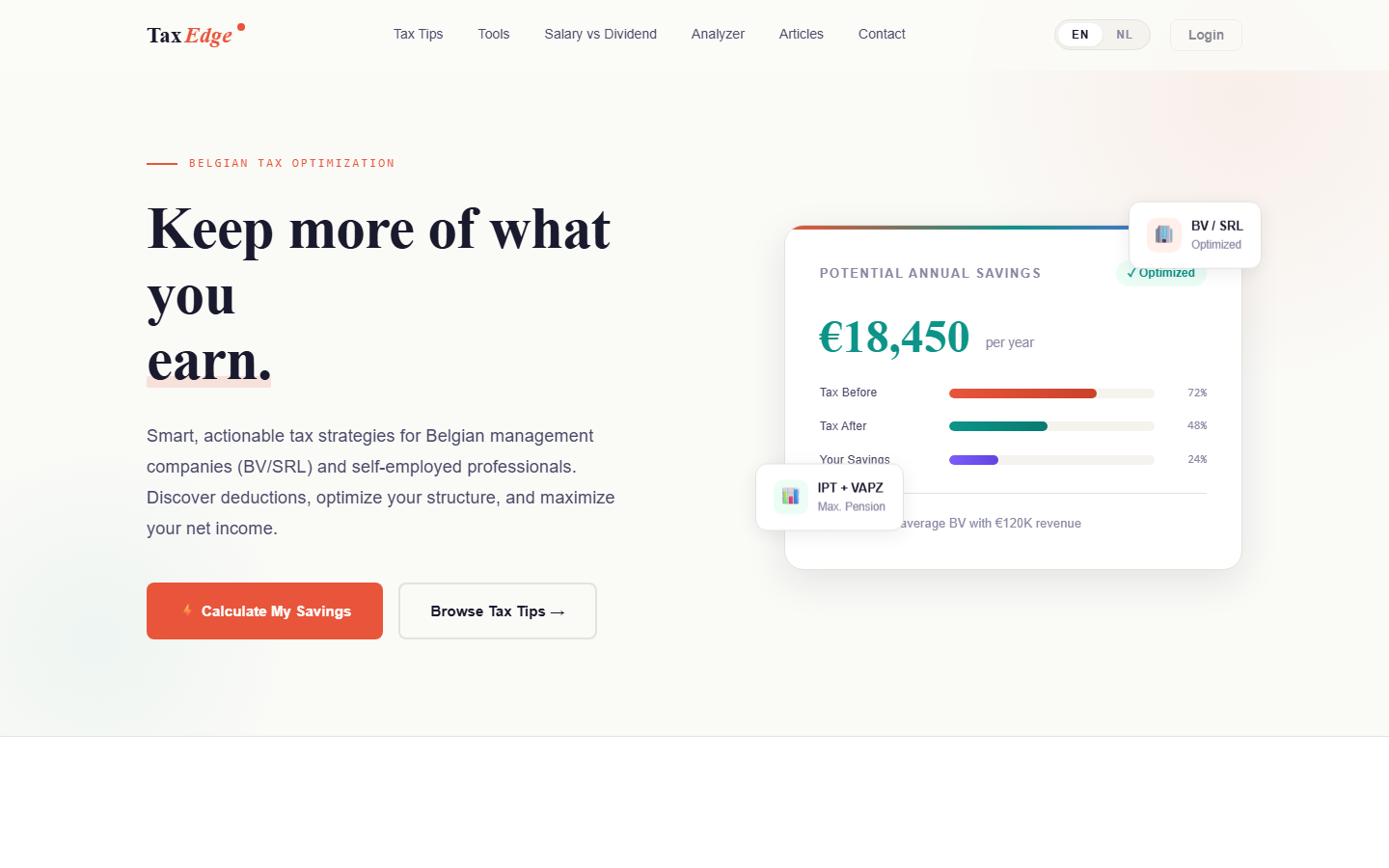The image size is (1389, 868).
Task: Click the 'average BV with €120K revenue' note
Action: click(991, 524)
